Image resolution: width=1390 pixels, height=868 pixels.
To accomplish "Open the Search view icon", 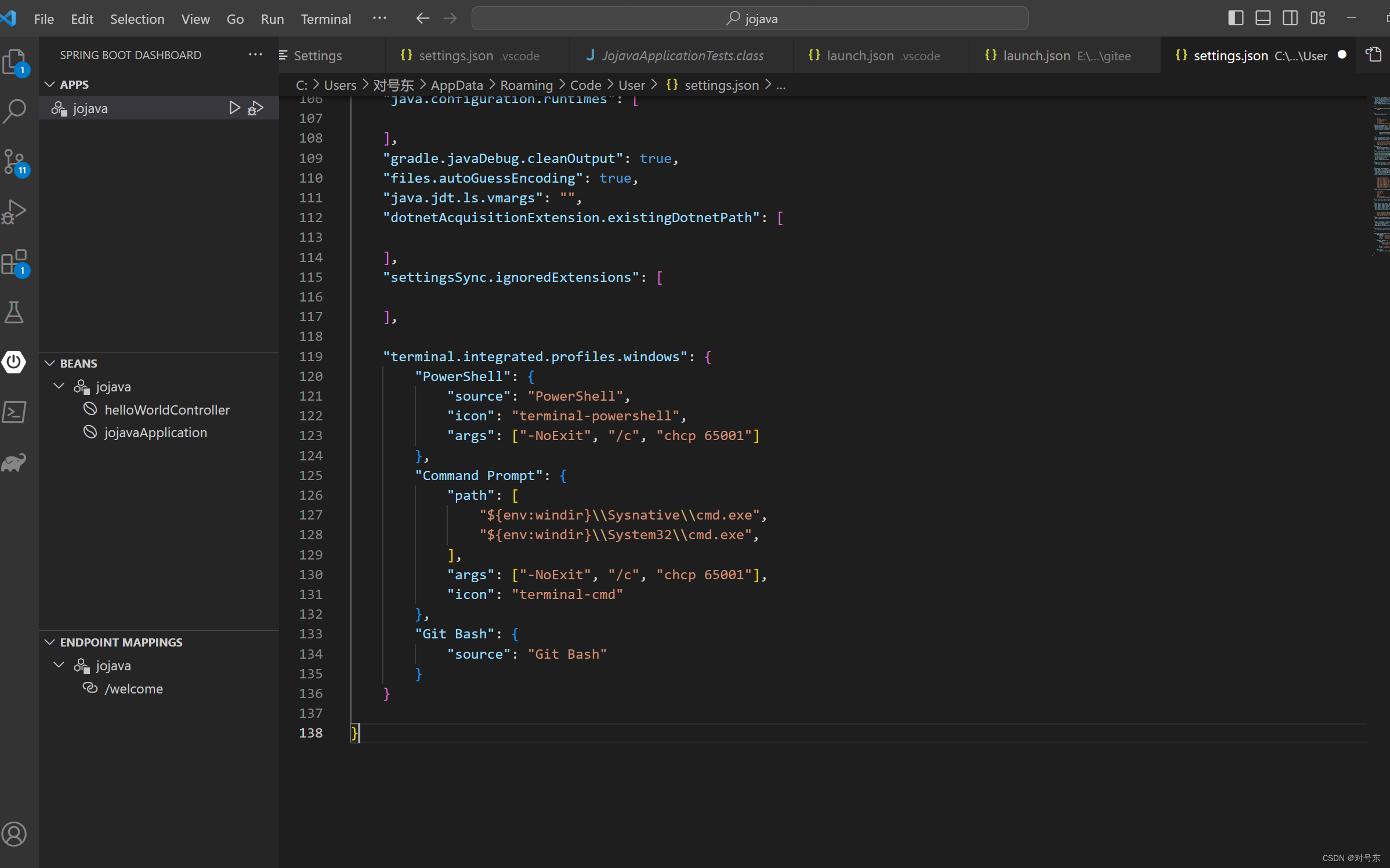I will [x=14, y=111].
